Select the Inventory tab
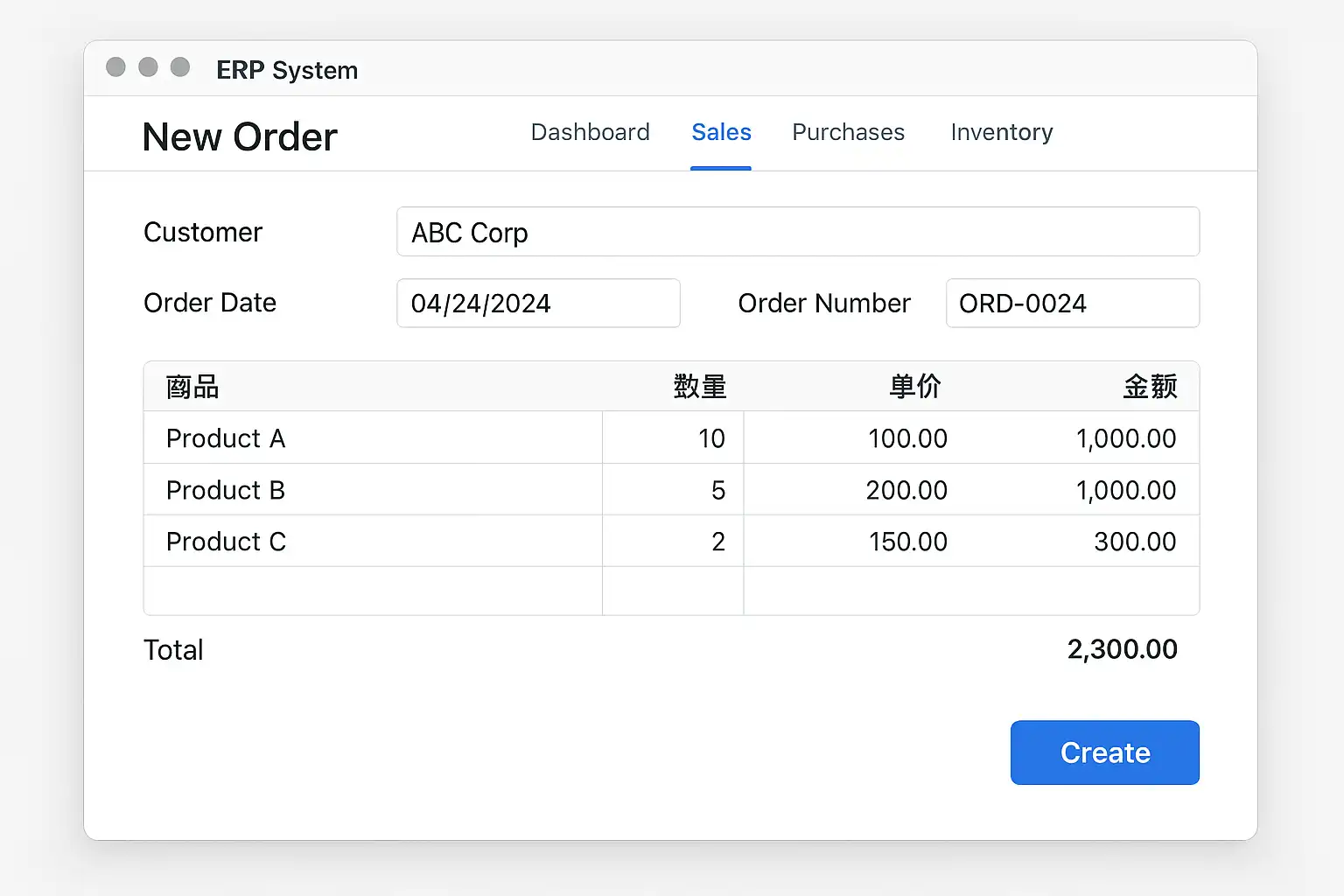 tap(1001, 132)
